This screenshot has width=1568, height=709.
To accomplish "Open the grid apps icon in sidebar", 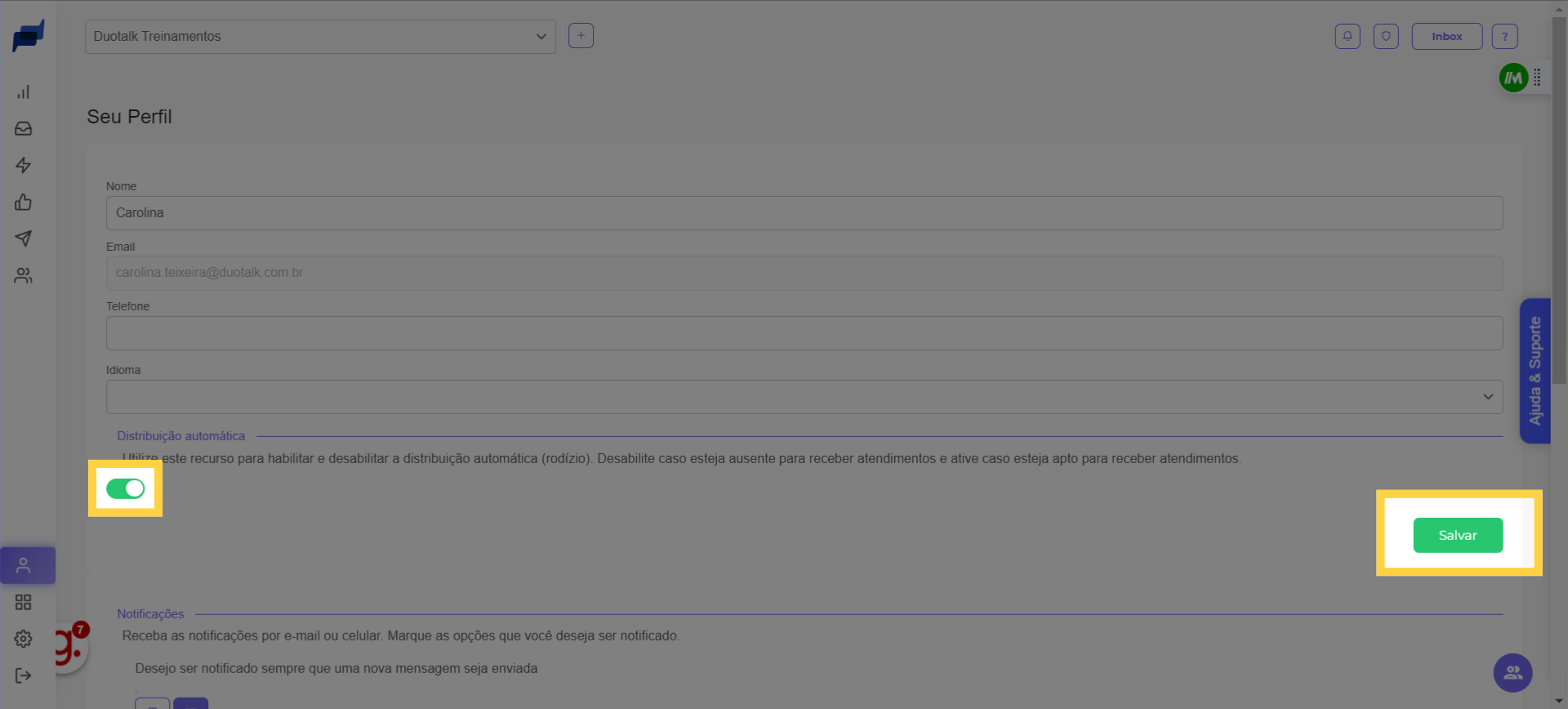I will (24, 603).
